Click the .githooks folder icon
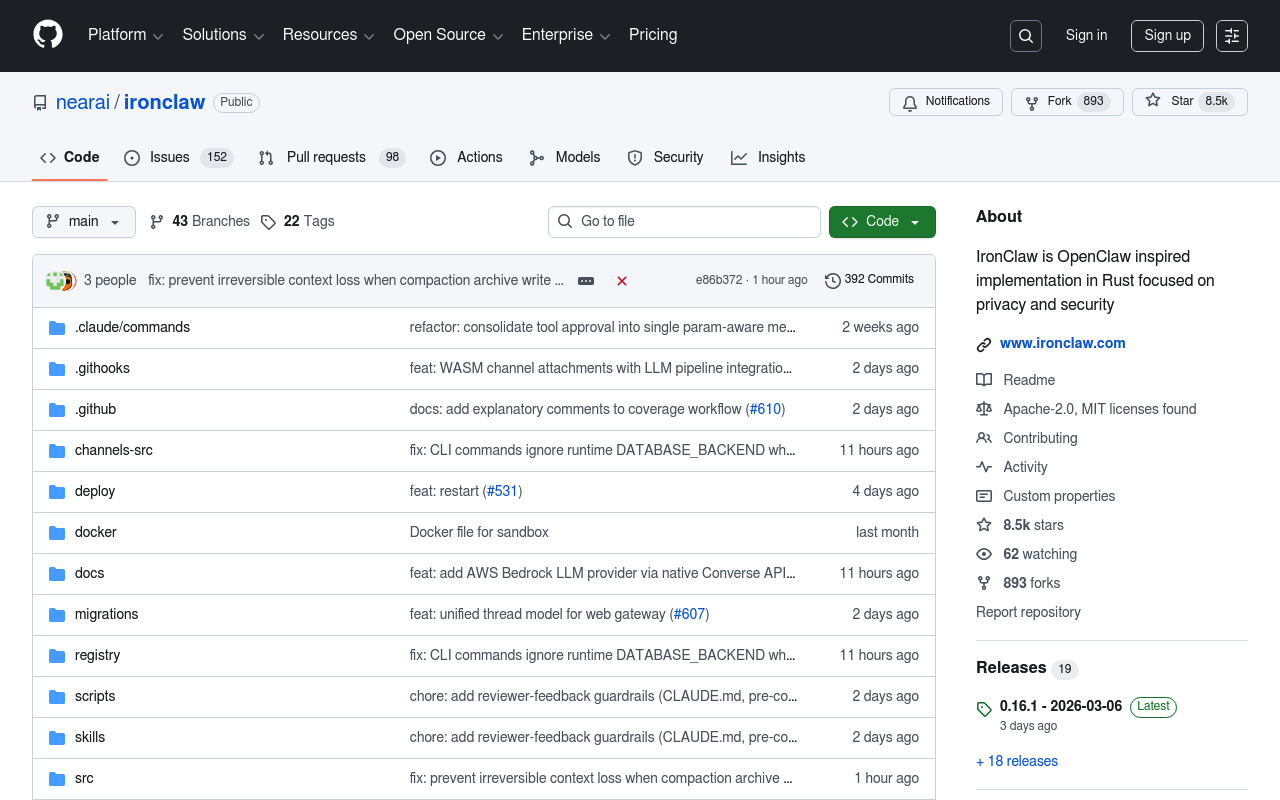This screenshot has width=1280, height=800. pos(57,369)
